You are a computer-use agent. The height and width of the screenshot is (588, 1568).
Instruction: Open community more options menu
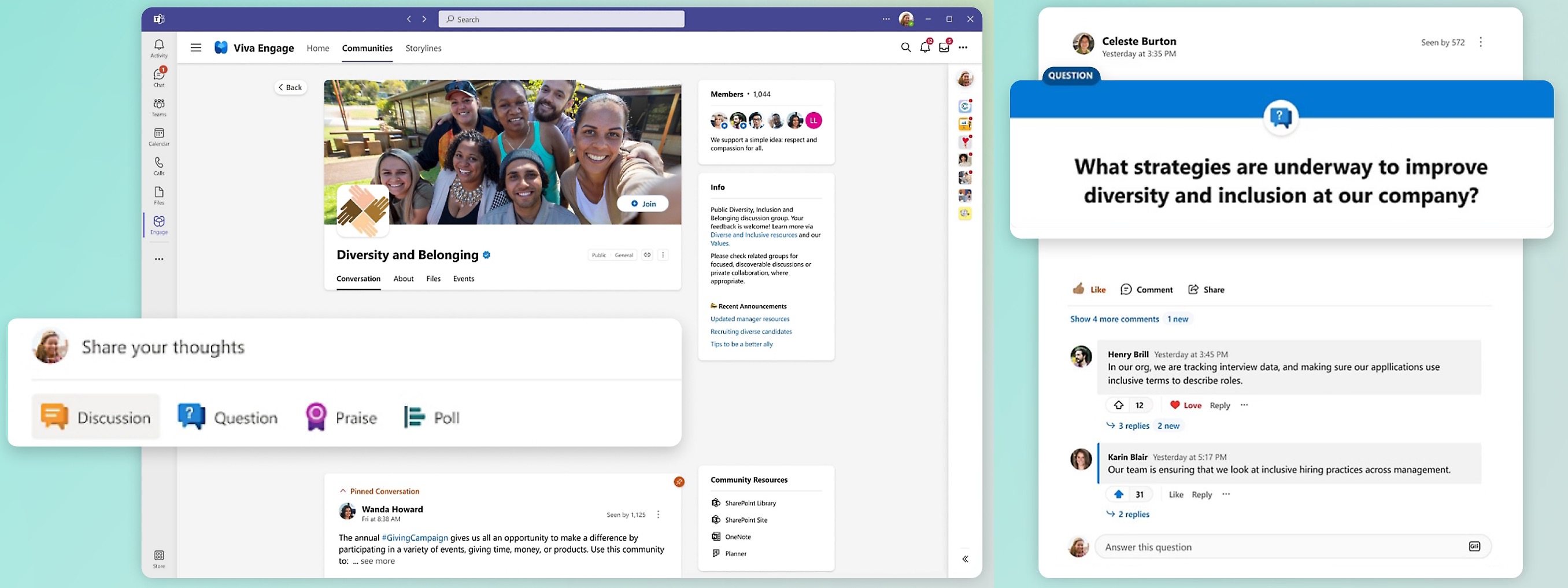tap(663, 255)
